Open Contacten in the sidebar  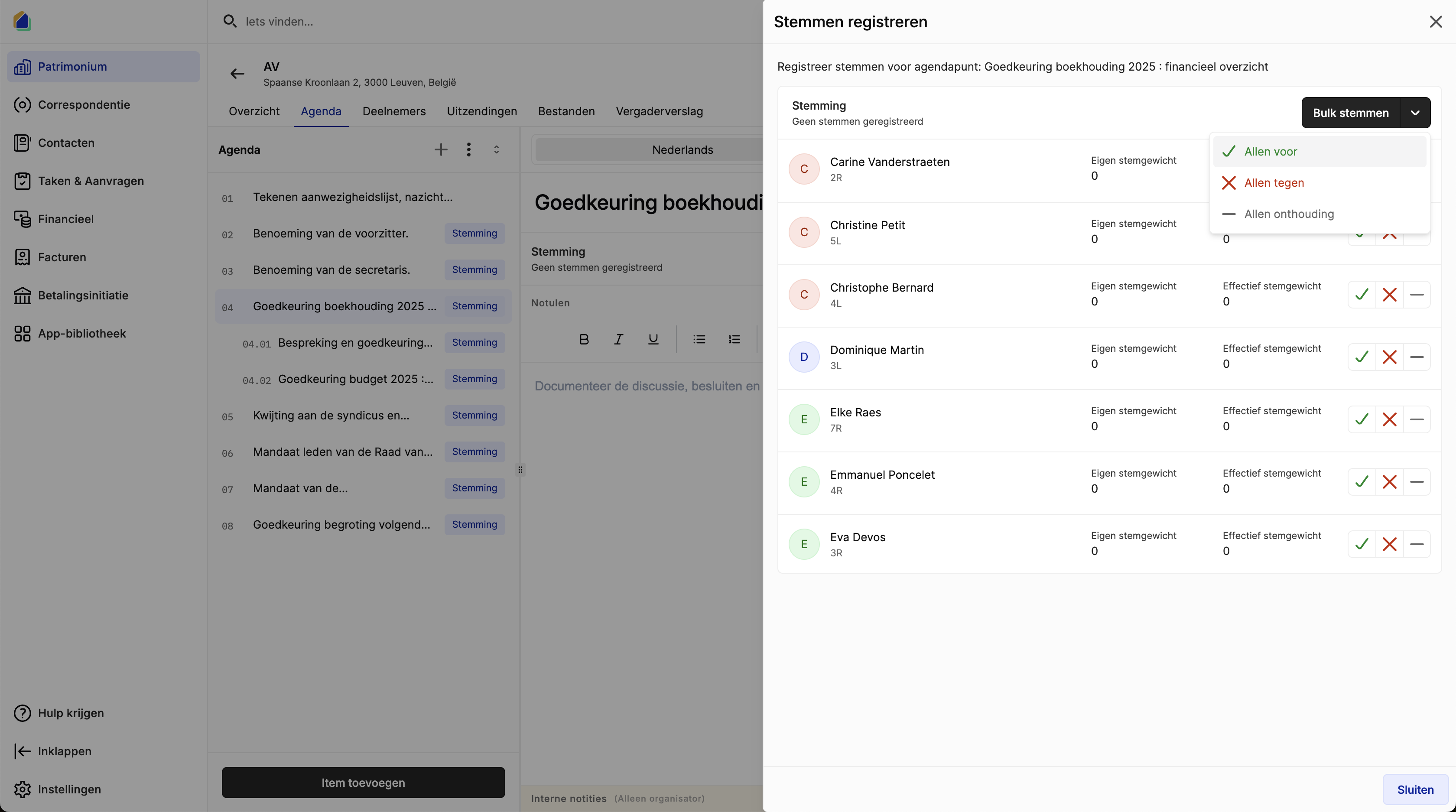point(104,143)
